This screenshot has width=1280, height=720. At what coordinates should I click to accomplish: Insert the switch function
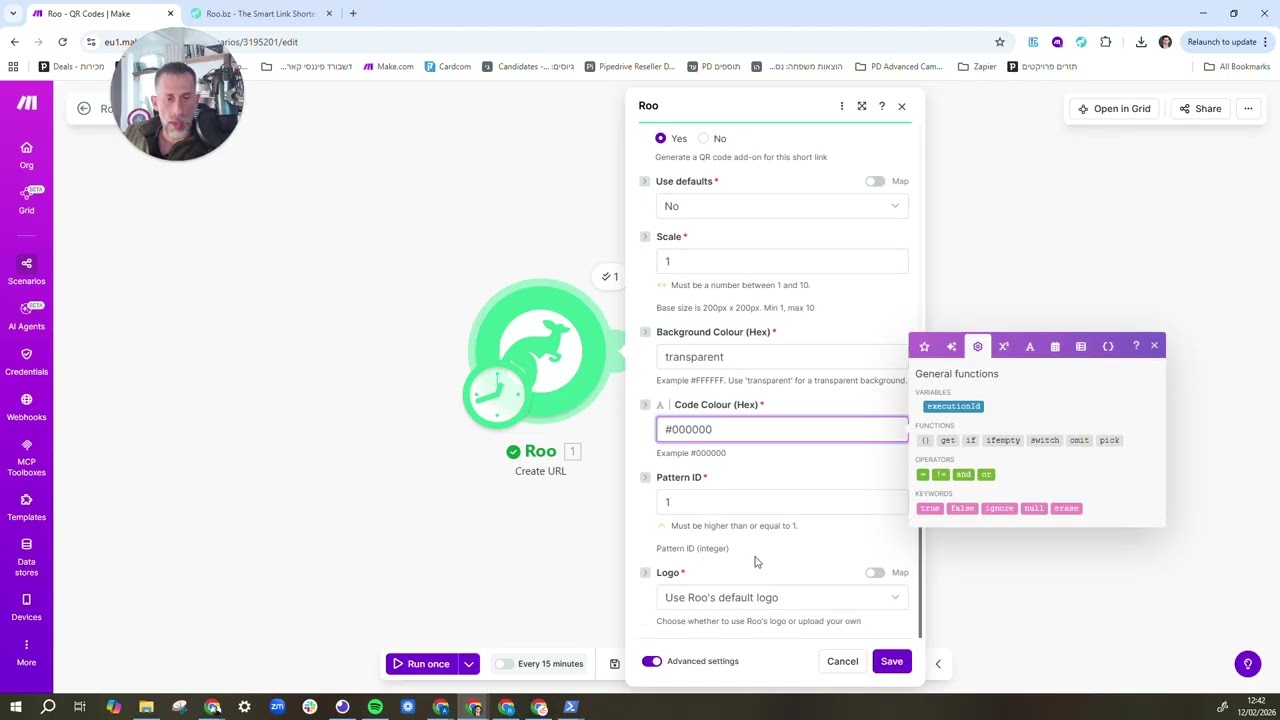click(x=1044, y=440)
